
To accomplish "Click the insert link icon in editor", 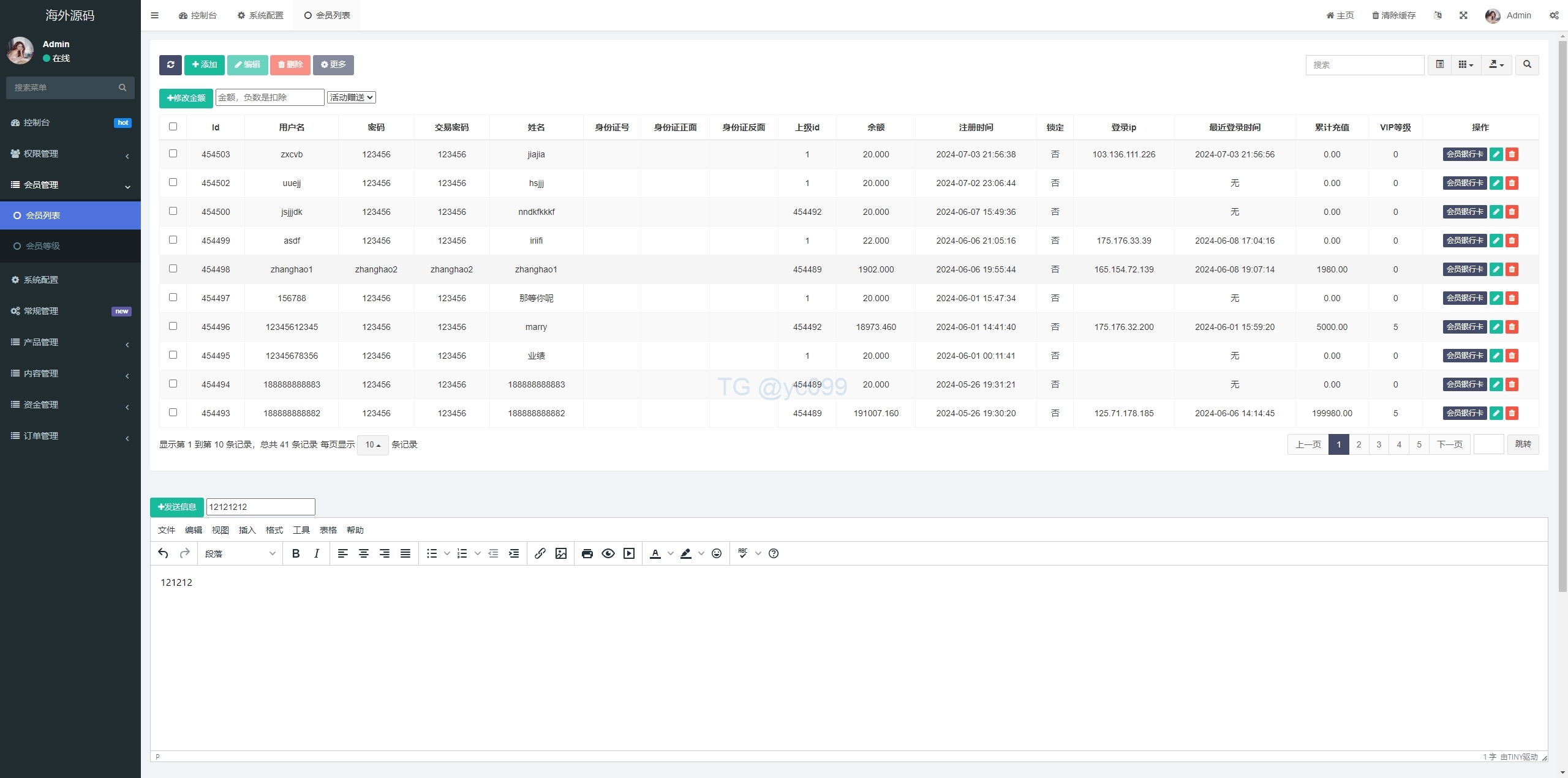I will coord(540,553).
